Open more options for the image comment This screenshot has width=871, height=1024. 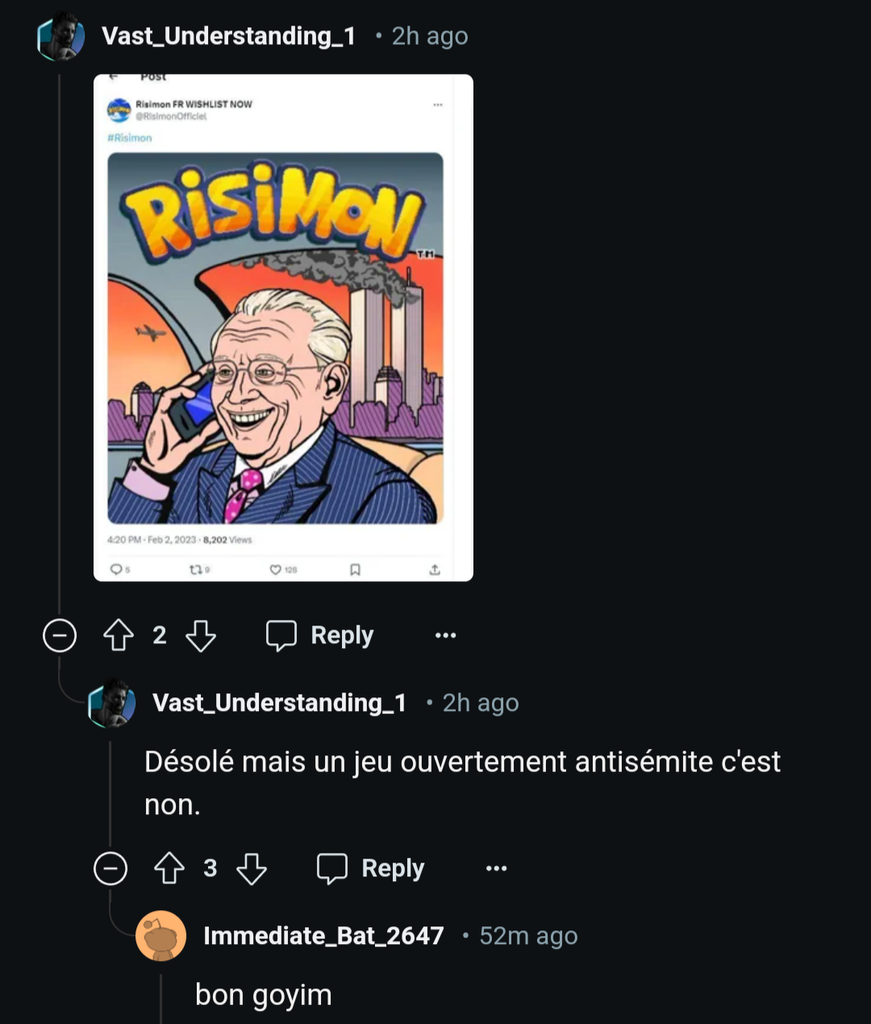[x=445, y=636]
